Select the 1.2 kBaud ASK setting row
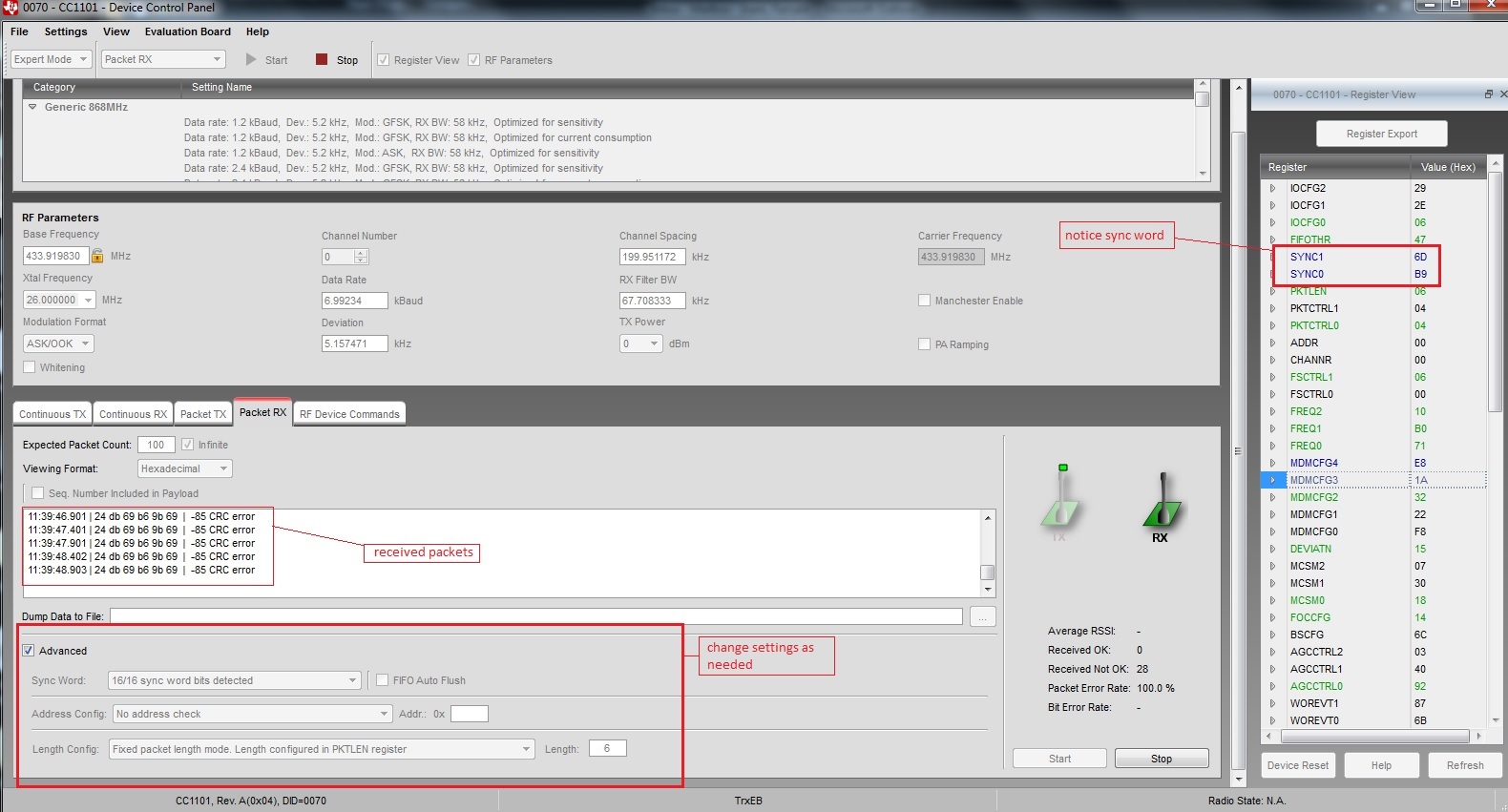The image size is (1508, 812). pos(391,153)
